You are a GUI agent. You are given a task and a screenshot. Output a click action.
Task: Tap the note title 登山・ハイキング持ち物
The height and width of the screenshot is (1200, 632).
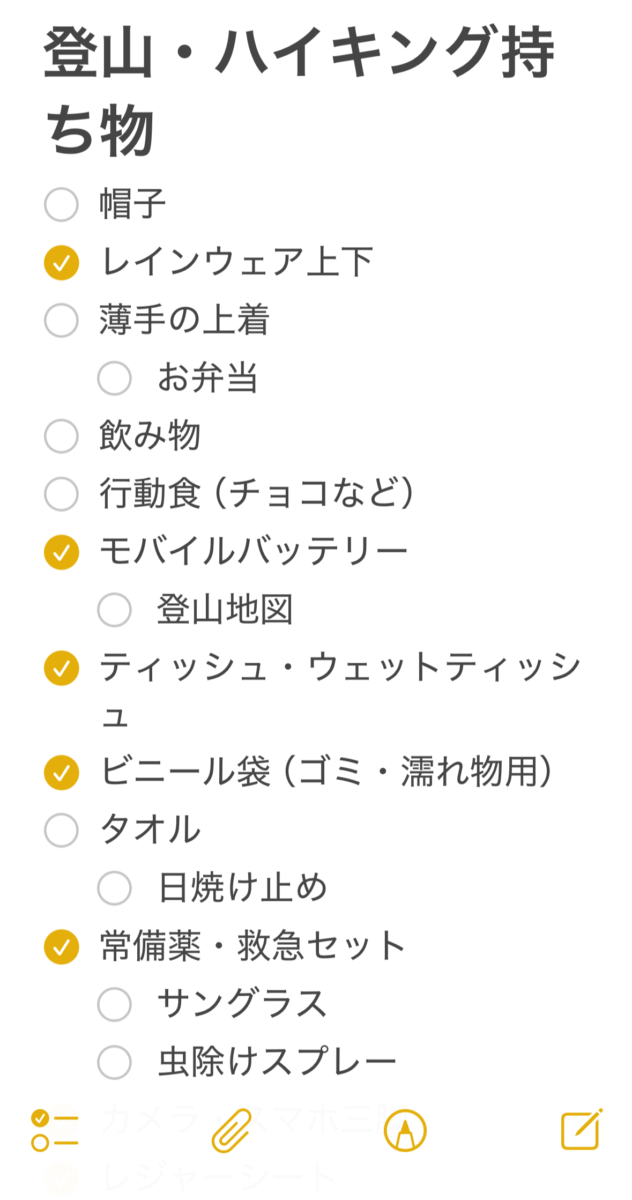pos(298,92)
